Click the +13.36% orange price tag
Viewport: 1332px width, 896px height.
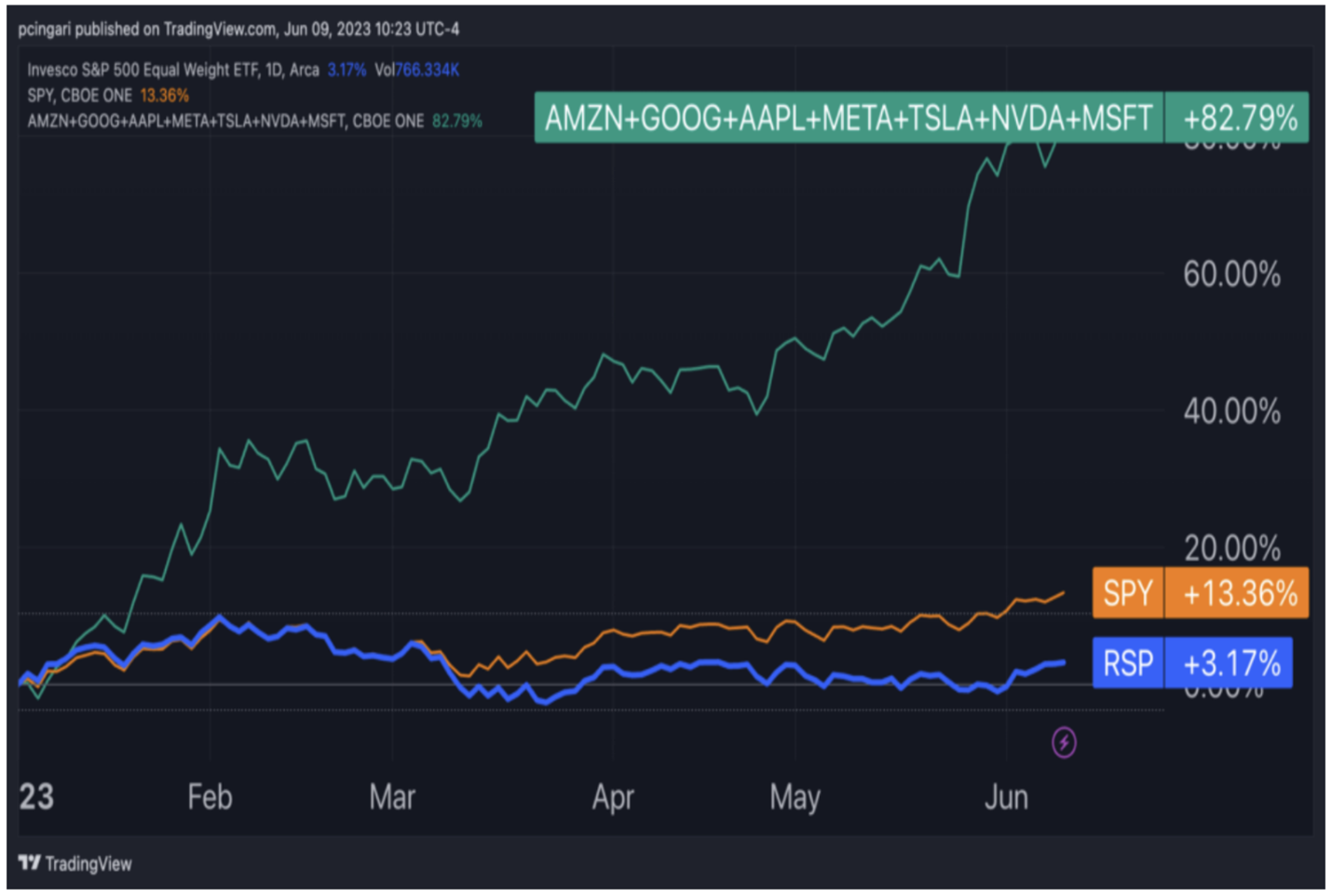tap(1237, 592)
